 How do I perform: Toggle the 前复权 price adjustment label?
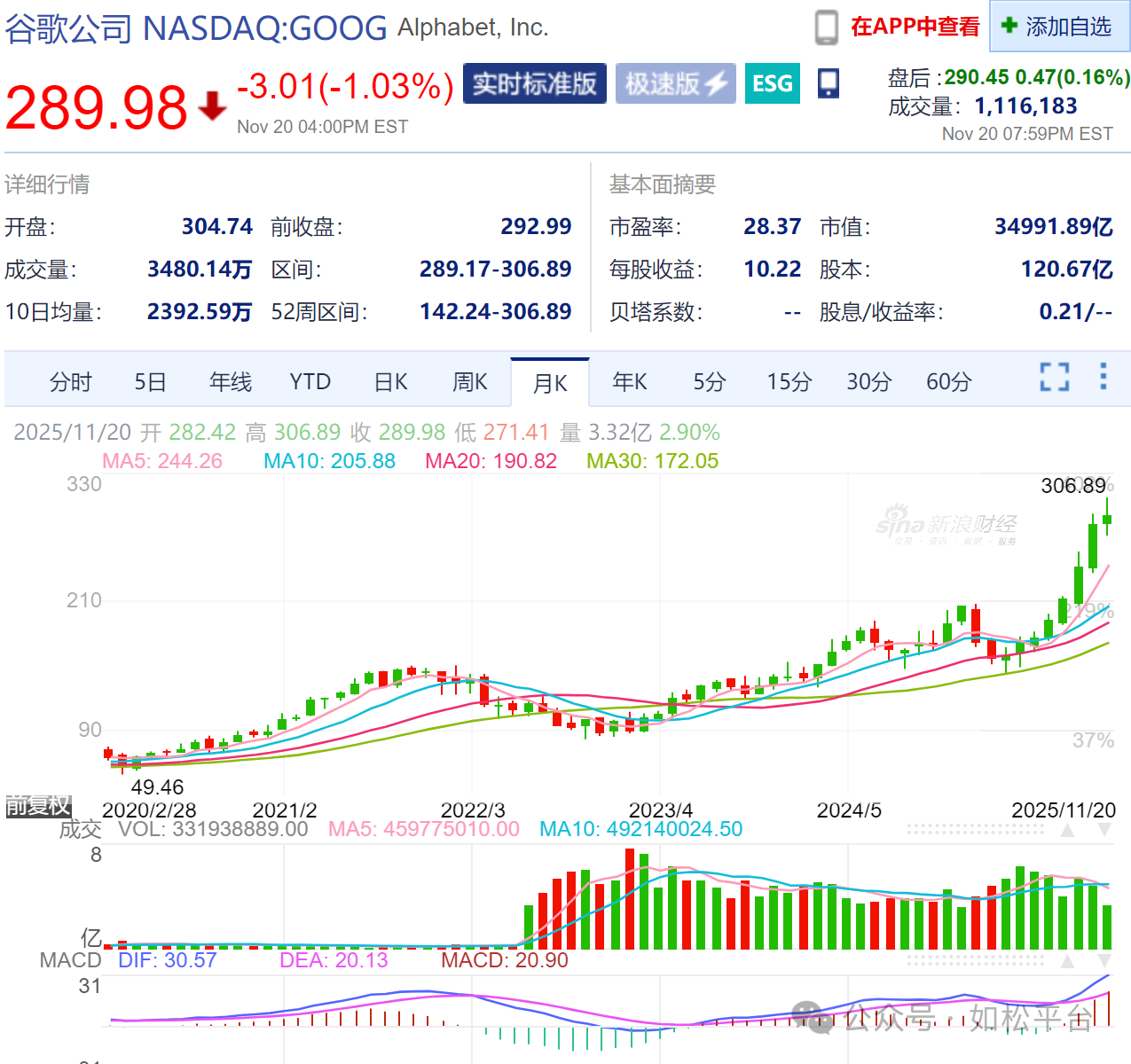pyautogui.click(x=38, y=805)
